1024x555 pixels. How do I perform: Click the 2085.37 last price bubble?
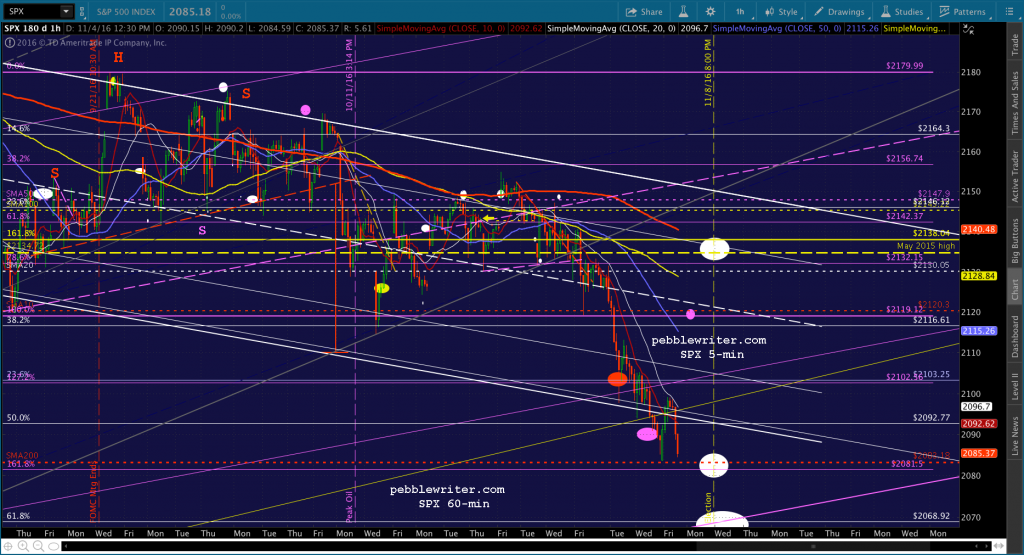978,453
